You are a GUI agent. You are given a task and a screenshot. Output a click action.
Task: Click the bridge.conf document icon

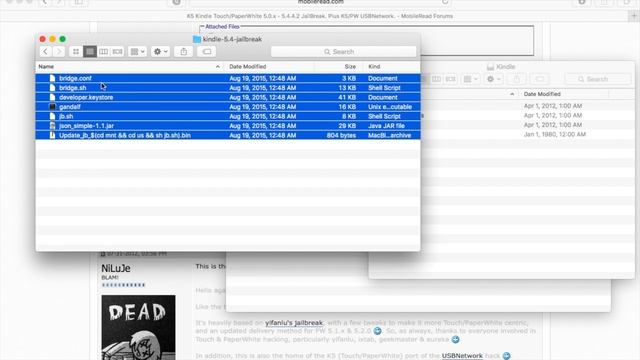pos(52,78)
